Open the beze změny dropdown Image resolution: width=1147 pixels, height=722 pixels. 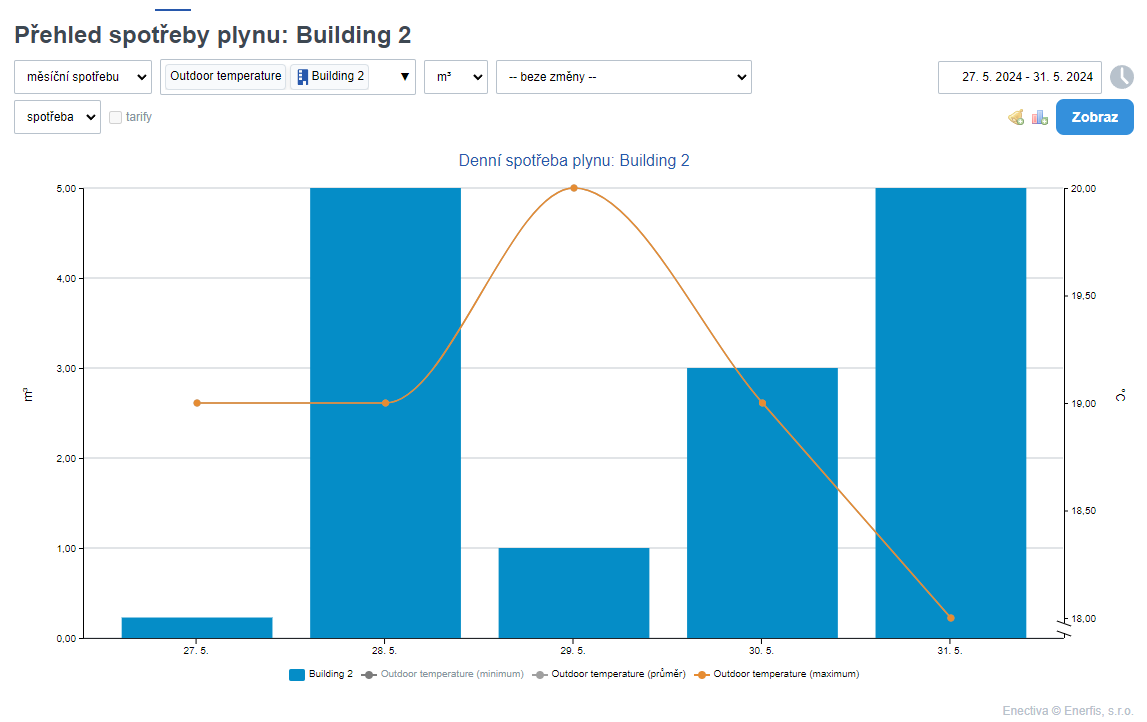(x=623, y=77)
